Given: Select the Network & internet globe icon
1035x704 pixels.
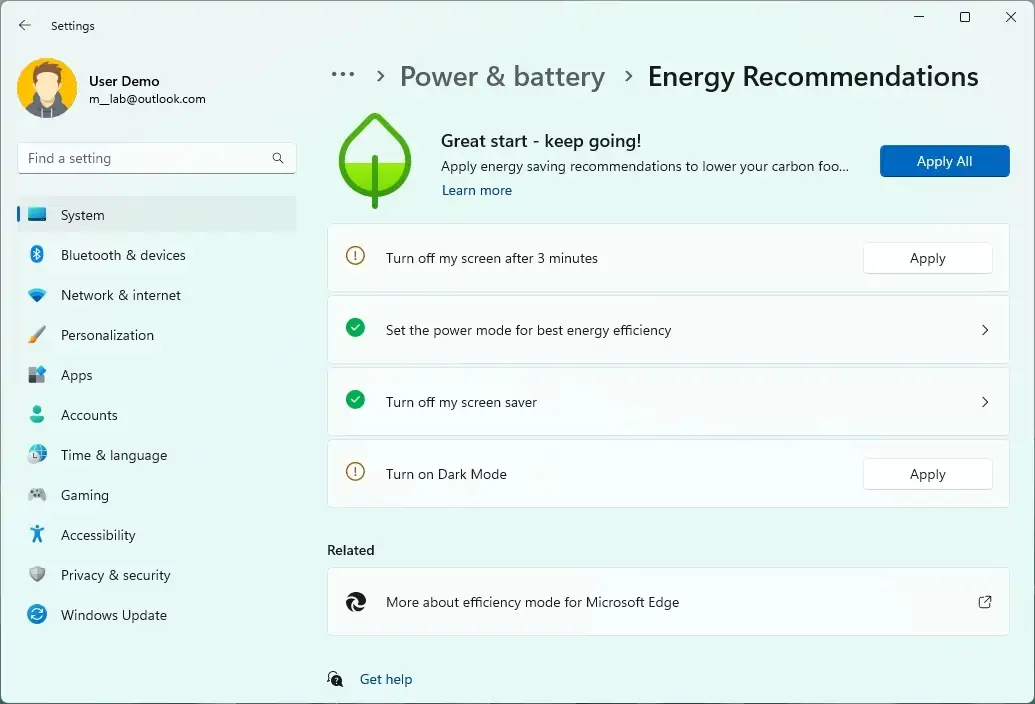Looking at the screenshot, I should [36, 295].
